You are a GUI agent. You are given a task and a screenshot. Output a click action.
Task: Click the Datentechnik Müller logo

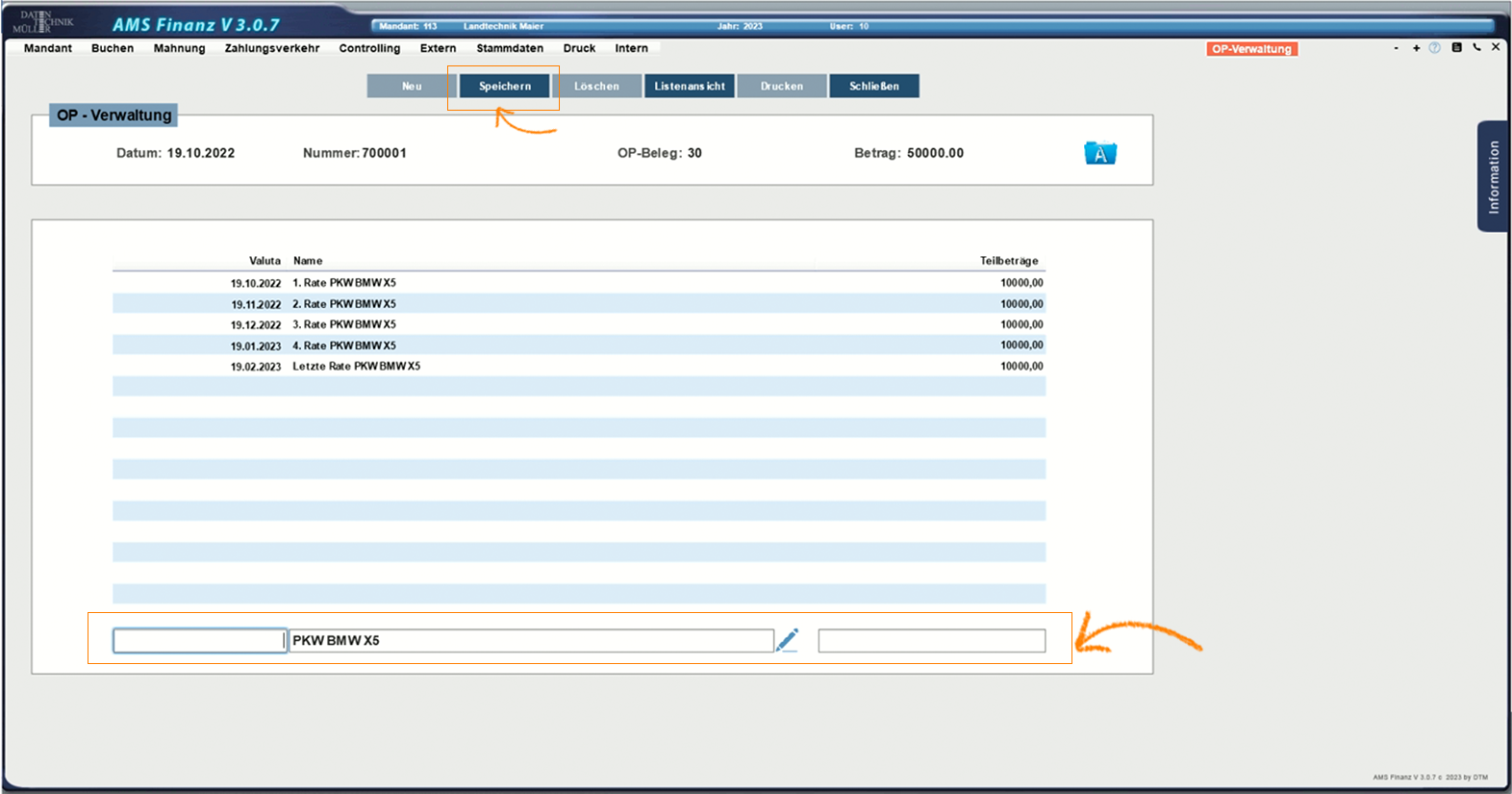click(x=44, y=21)
